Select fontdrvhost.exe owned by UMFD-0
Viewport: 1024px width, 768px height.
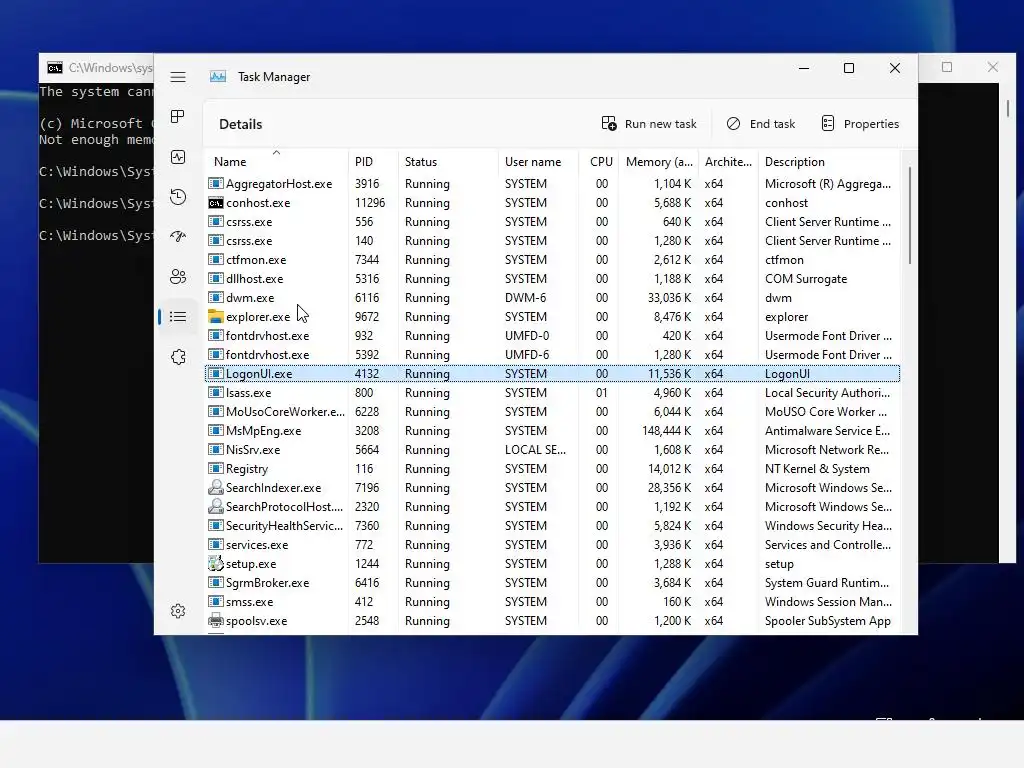pos(552,336)
